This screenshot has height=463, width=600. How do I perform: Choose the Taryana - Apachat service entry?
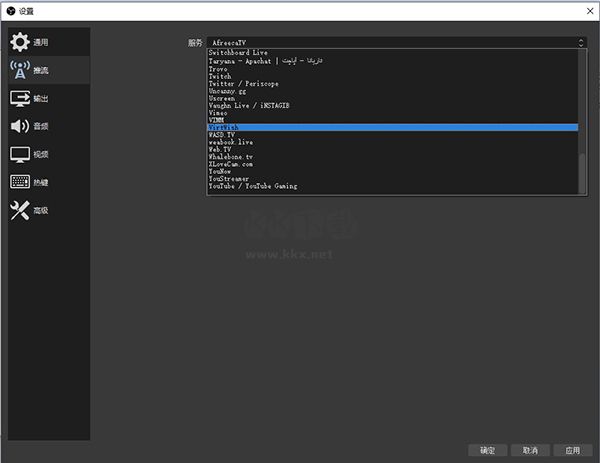[x=393, y=61]
